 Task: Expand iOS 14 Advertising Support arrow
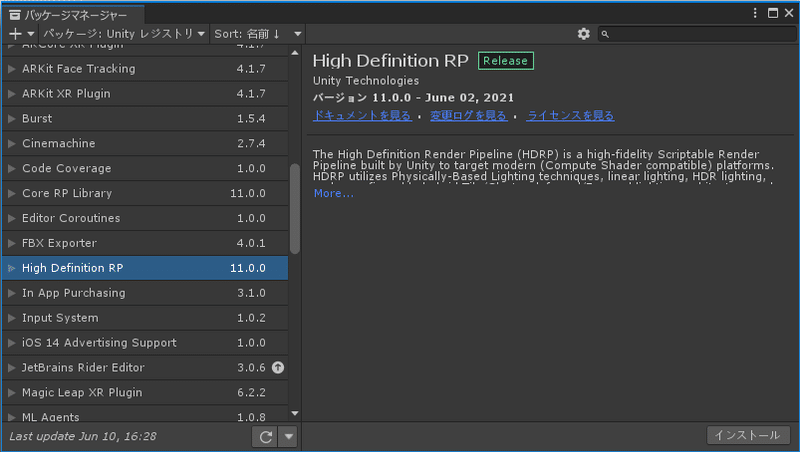click(x=12, y=343)
